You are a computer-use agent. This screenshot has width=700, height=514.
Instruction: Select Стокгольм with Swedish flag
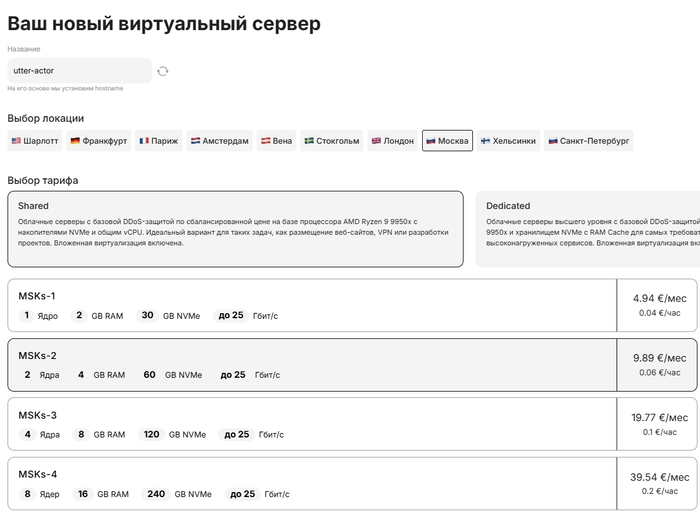coord(332,141)
